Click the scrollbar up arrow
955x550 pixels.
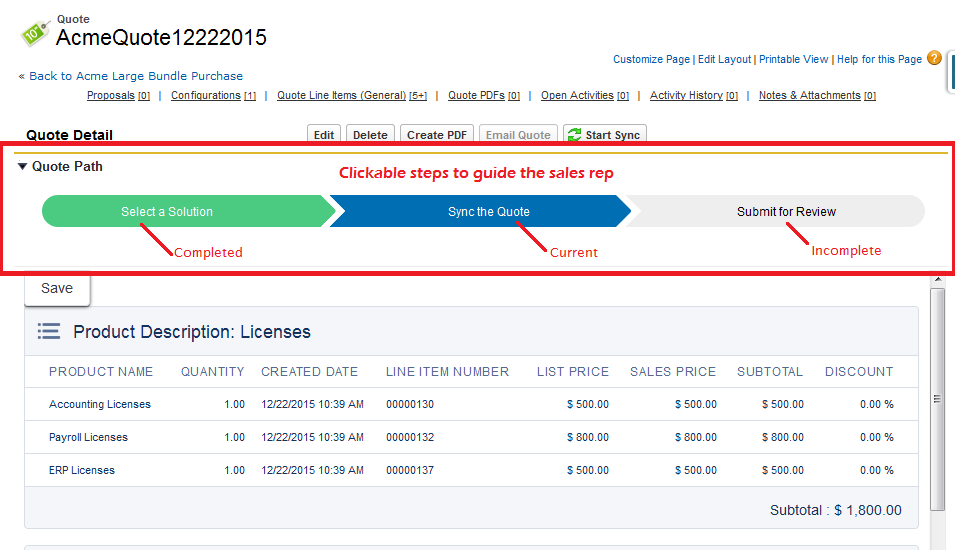coord(937,280)
